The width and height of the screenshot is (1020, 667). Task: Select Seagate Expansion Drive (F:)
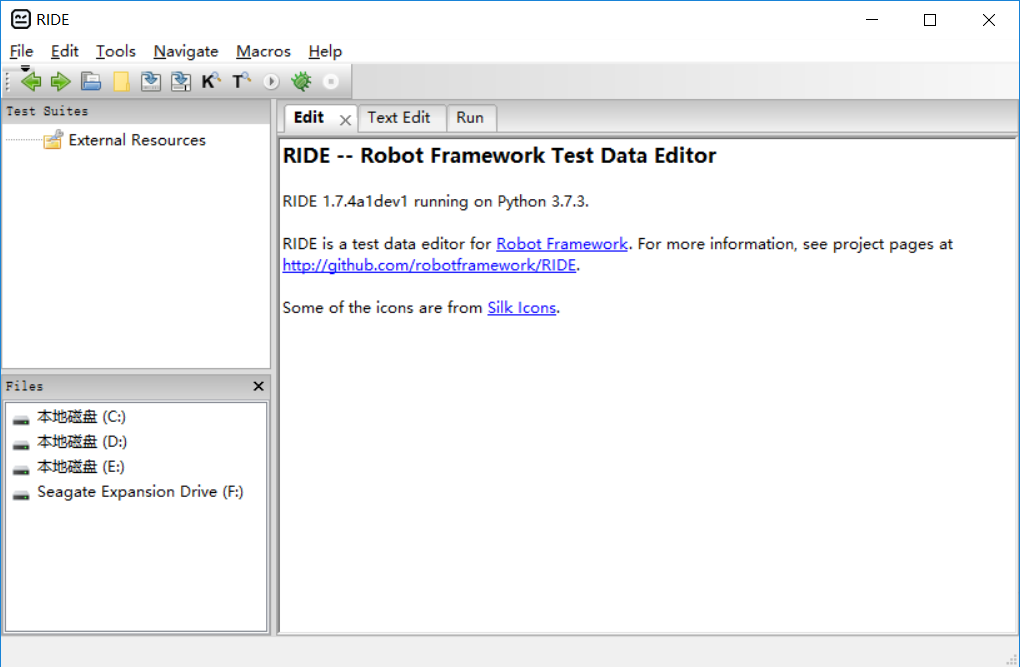140,492
